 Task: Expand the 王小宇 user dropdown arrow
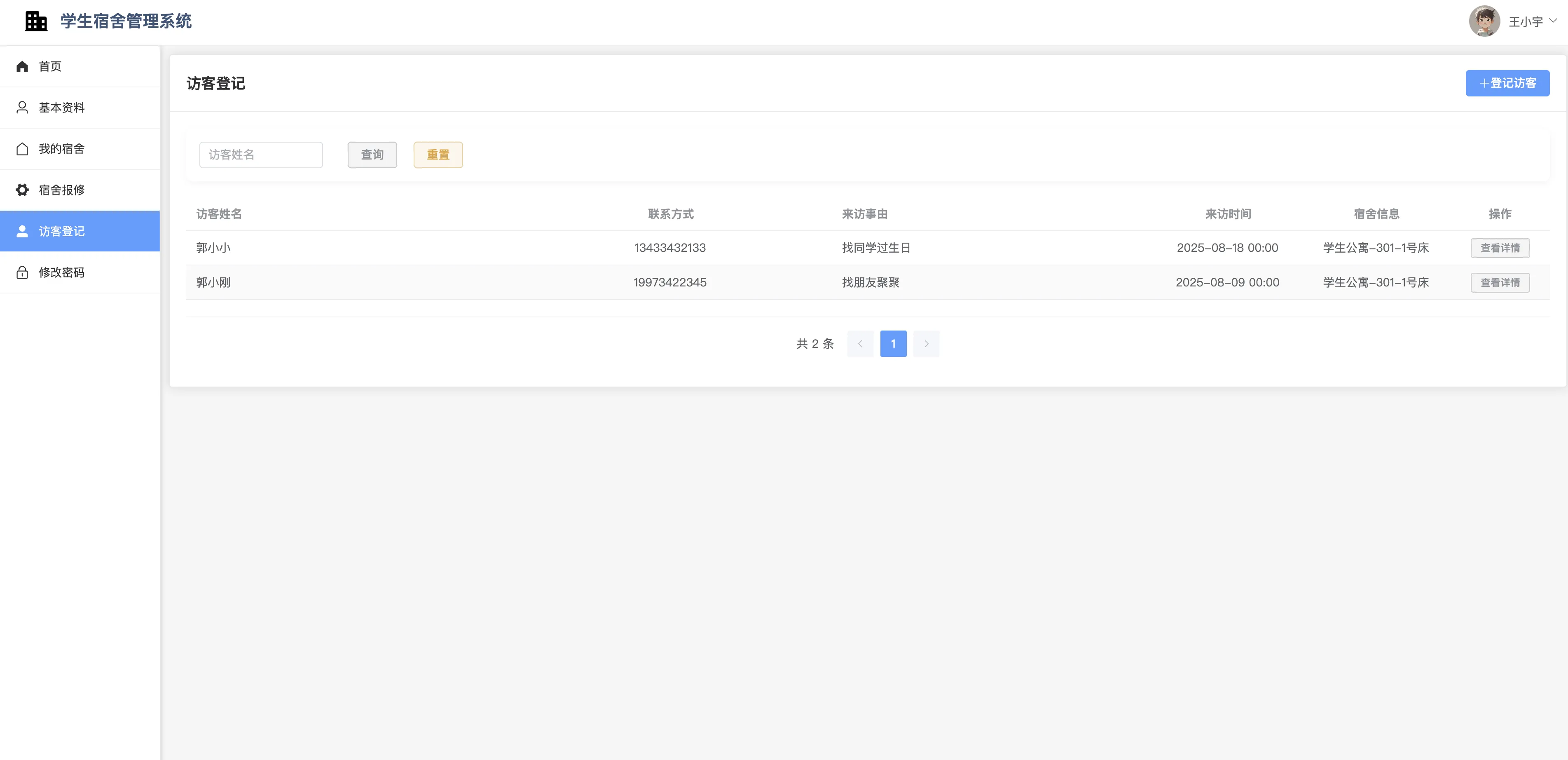[x=1553, y=21]
